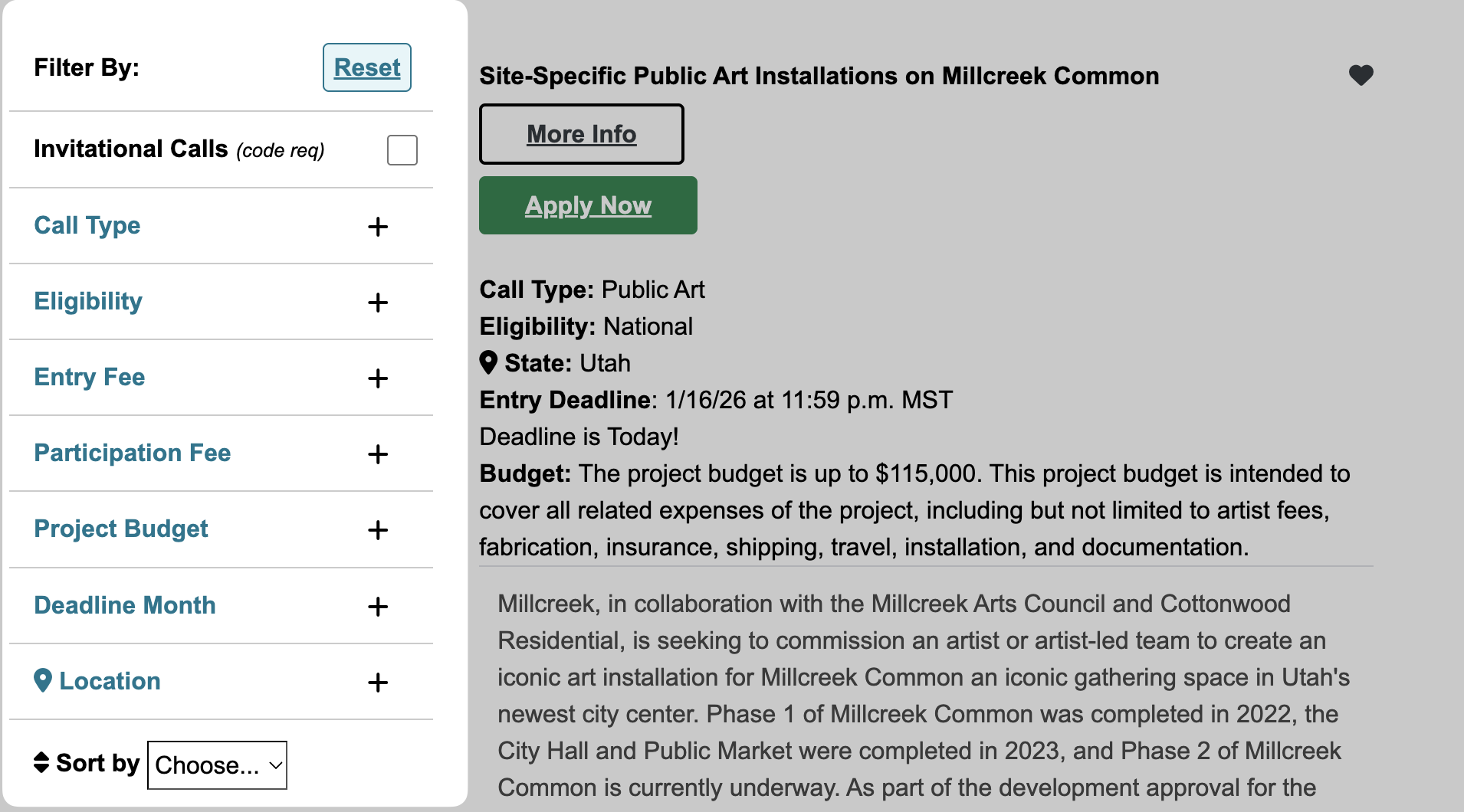Click the map pin icon beside State

(488, 362)
